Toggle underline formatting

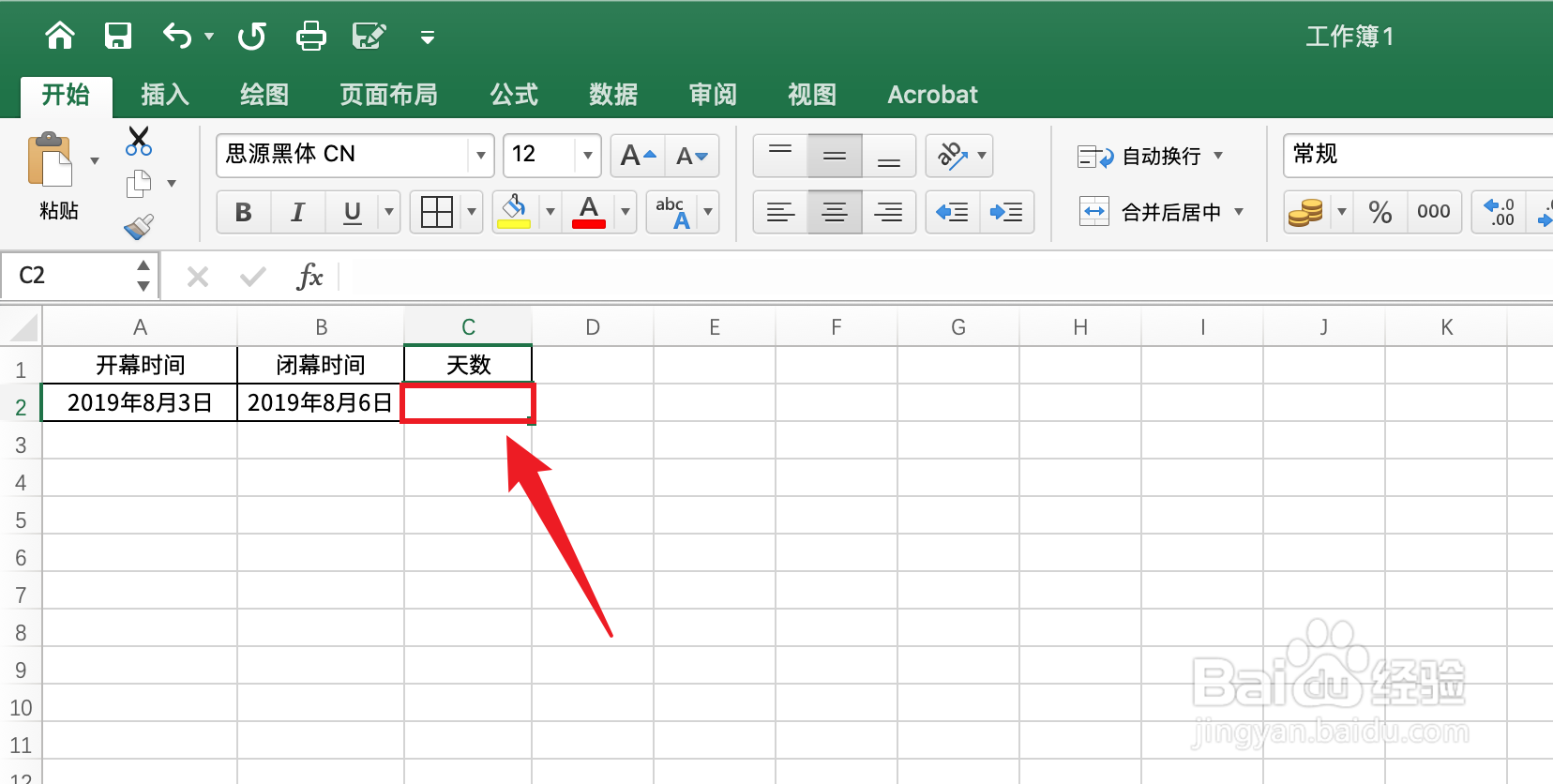click(x=353, y=213)
